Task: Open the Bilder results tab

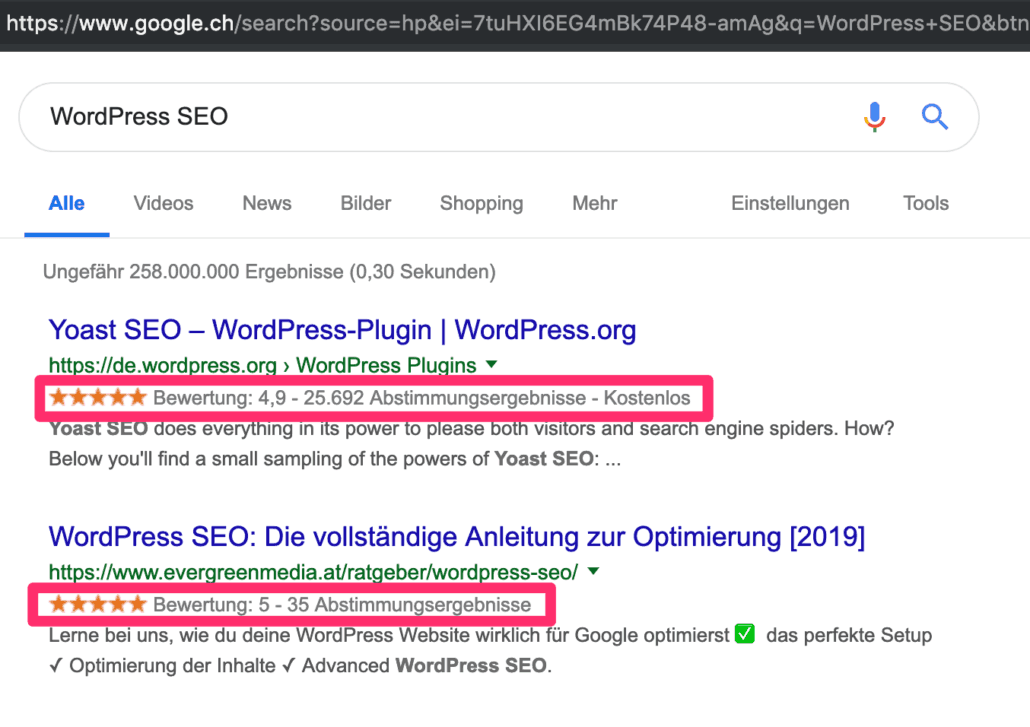Action: [366, 203]
